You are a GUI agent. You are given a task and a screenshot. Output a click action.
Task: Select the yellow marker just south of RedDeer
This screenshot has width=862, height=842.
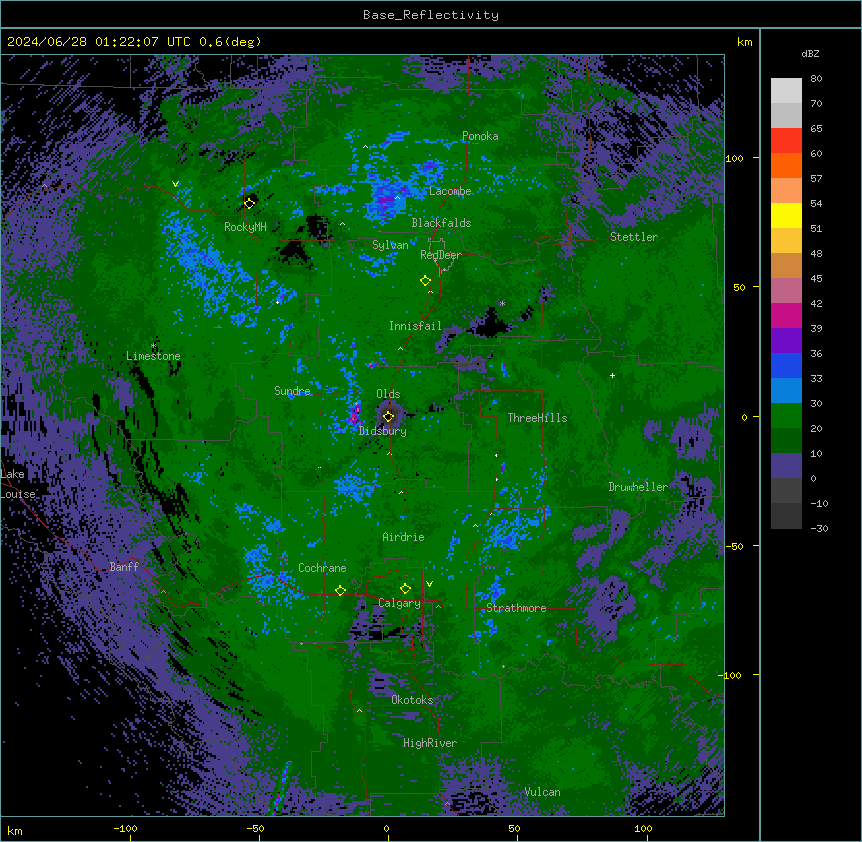coord(425,281)
